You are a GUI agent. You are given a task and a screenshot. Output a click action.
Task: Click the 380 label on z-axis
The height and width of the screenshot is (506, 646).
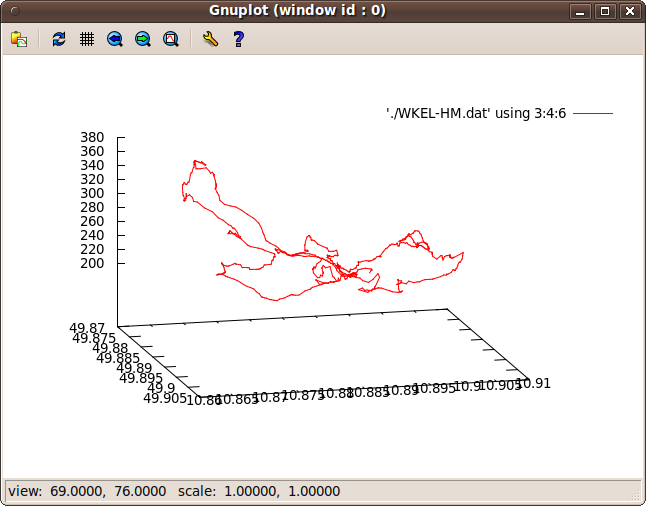click(x=92, y=137)
